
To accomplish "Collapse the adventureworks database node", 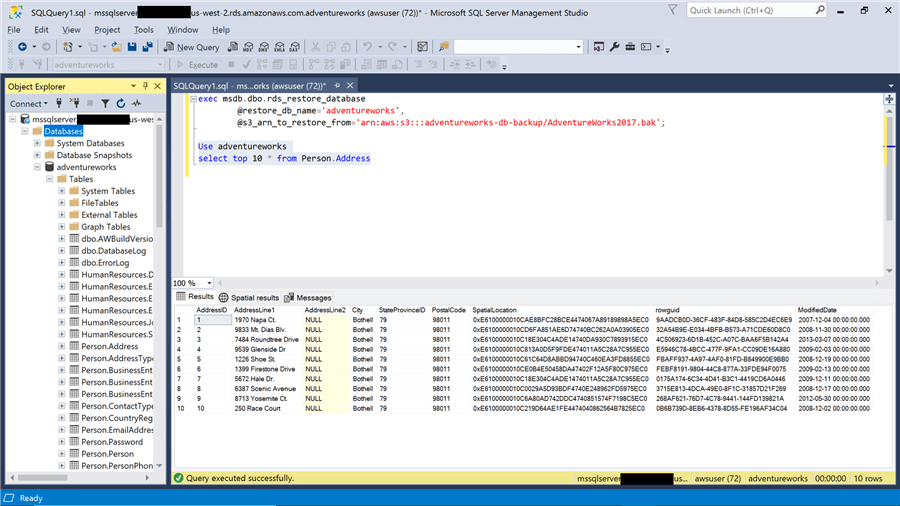I will [37, 167].
